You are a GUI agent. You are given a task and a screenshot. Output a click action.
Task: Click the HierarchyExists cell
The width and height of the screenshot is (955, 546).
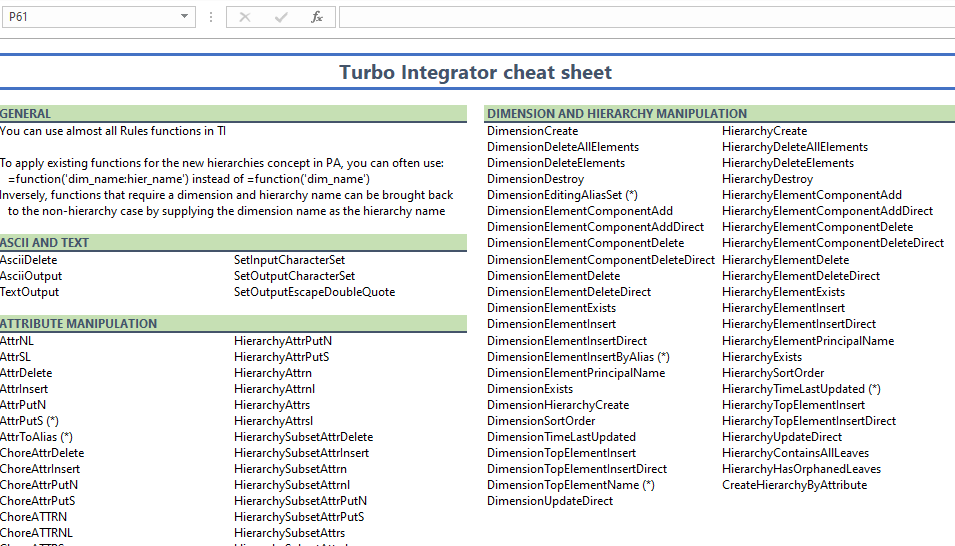tap(762, 356)
